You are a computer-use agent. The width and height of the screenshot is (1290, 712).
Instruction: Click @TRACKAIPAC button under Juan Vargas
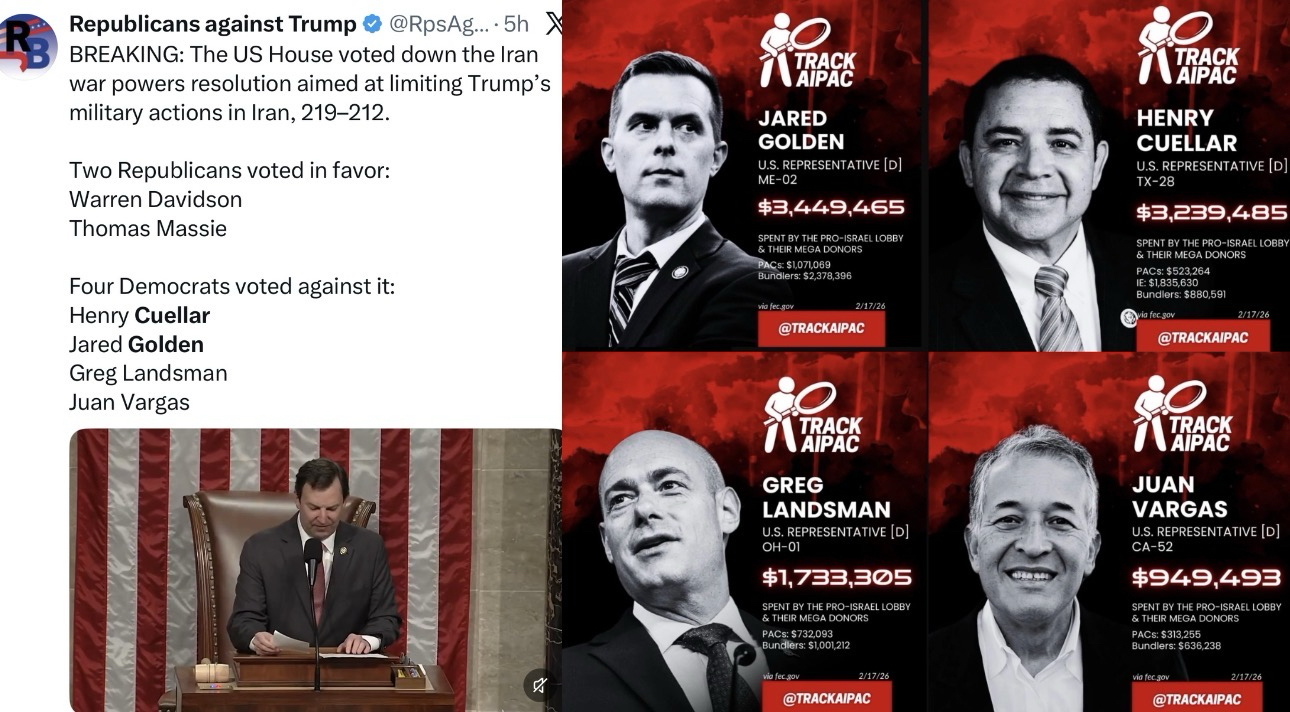tap(1197, 698)
